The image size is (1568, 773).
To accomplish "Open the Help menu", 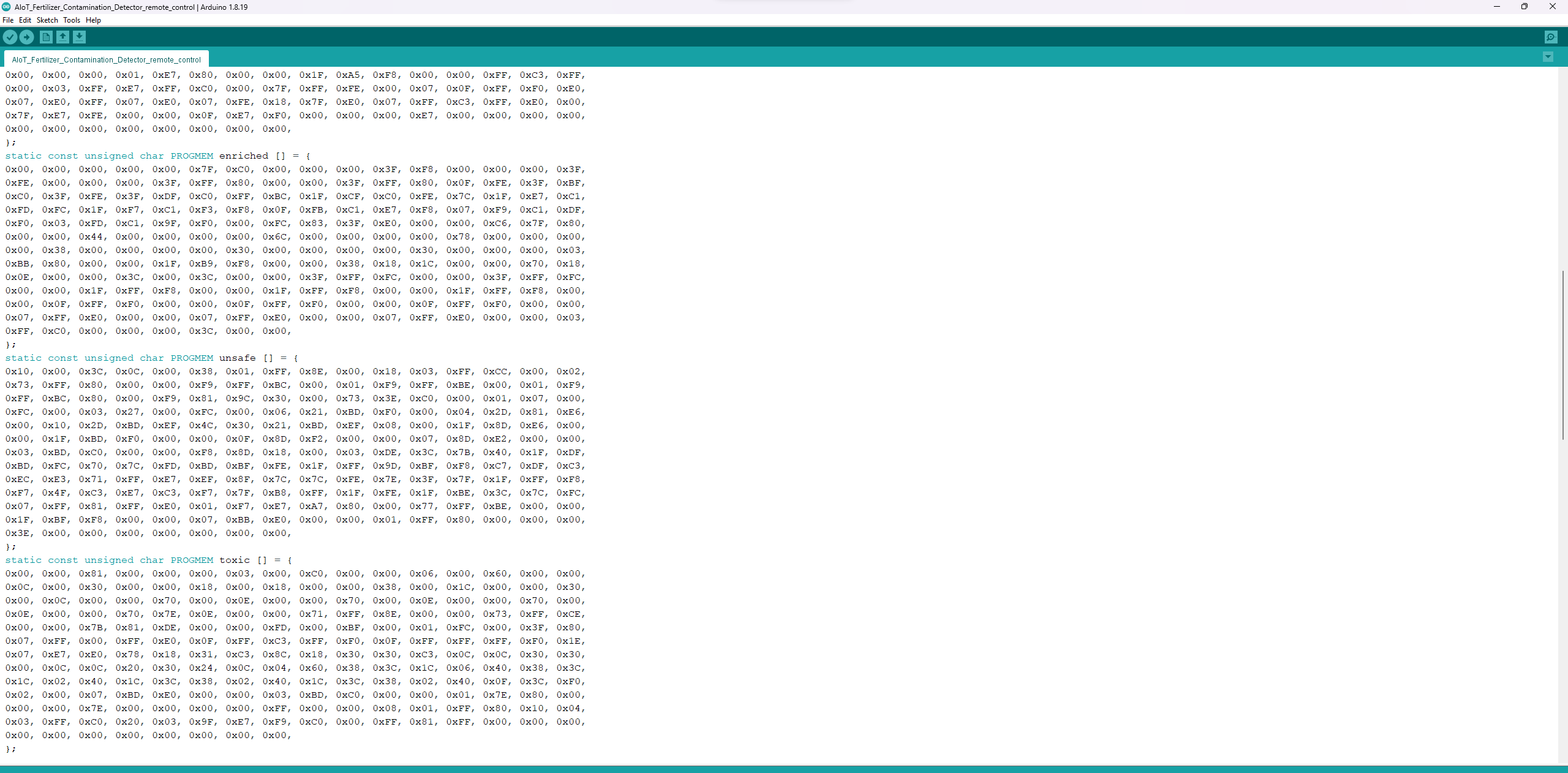I will click(93, 20).
